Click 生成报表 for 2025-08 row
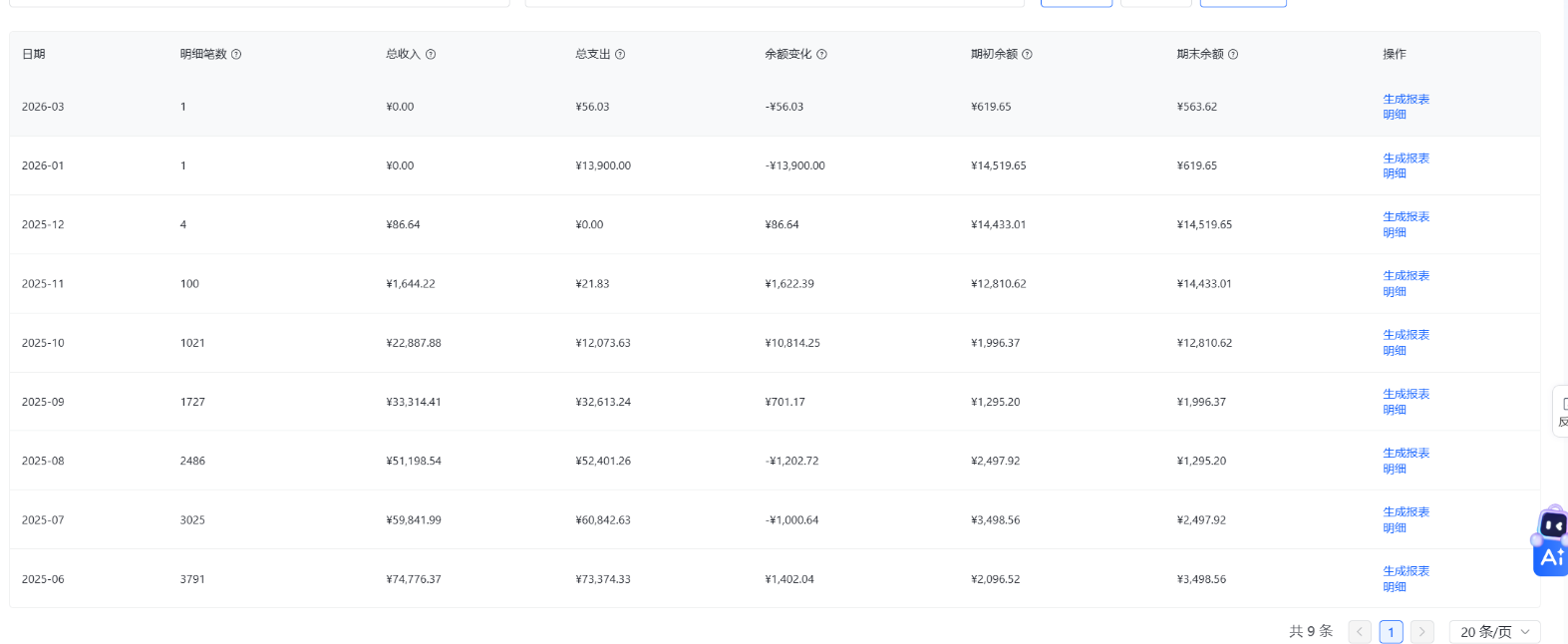The image size is (1568, 644). point(1406,453)
